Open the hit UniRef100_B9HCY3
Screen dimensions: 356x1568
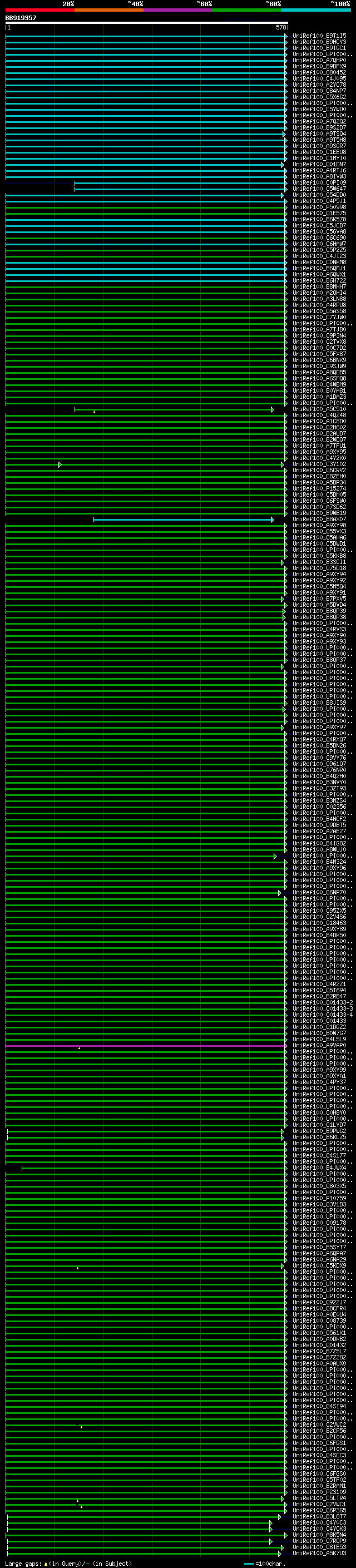(x=319, y=42)
